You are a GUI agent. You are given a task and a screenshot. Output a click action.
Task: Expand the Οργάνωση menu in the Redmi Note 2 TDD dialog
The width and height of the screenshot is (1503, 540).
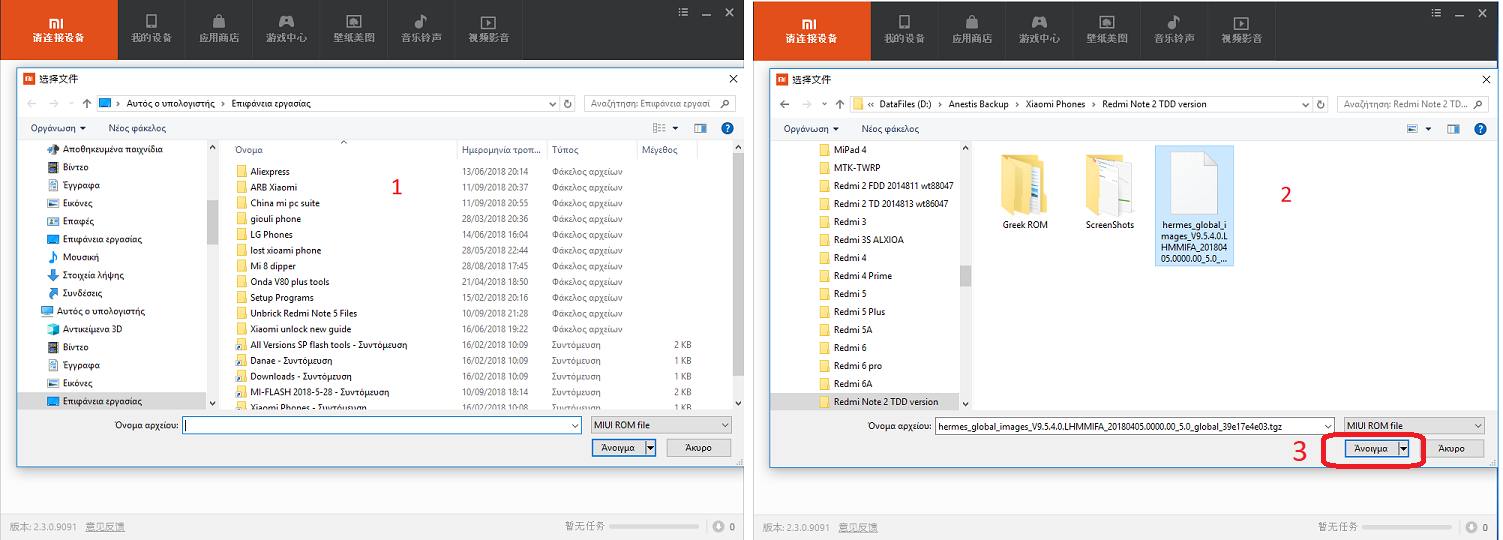812,129
